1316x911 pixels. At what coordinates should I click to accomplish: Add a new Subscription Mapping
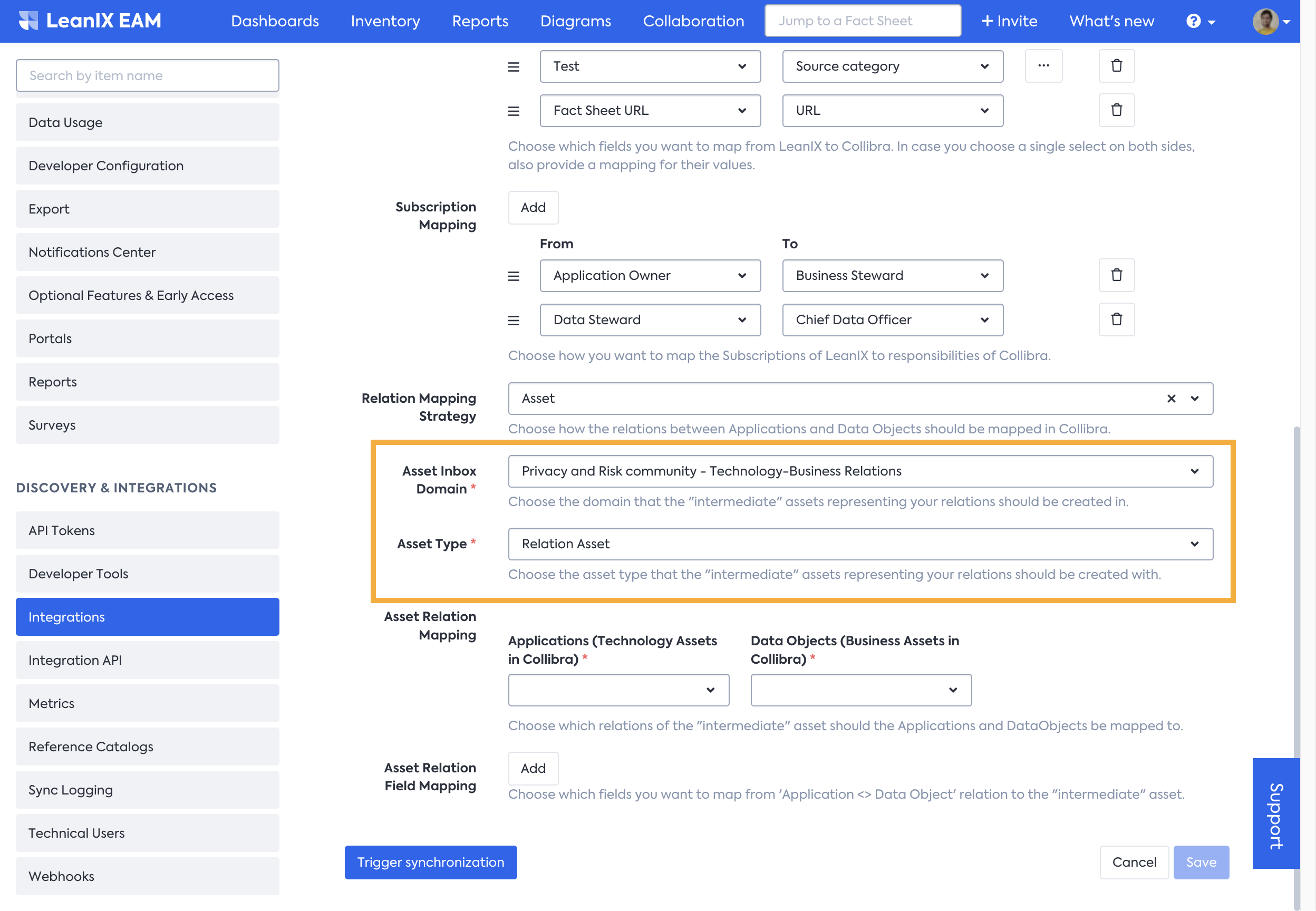click(533, 207)
